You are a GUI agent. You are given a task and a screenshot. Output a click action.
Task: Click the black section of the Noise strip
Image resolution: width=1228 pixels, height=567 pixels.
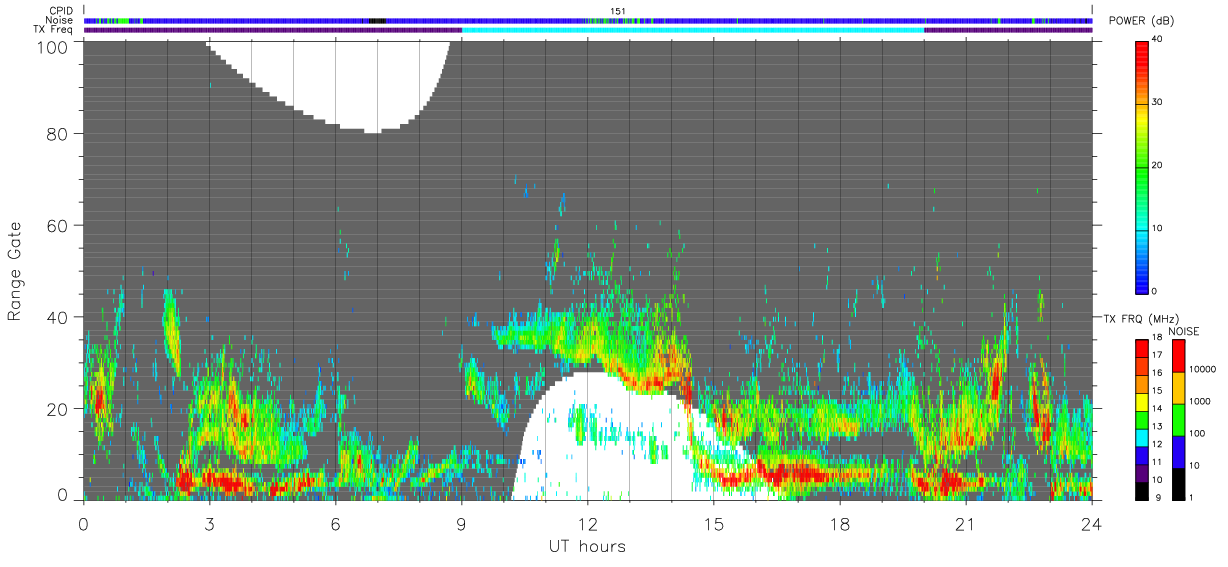[377, 20]
